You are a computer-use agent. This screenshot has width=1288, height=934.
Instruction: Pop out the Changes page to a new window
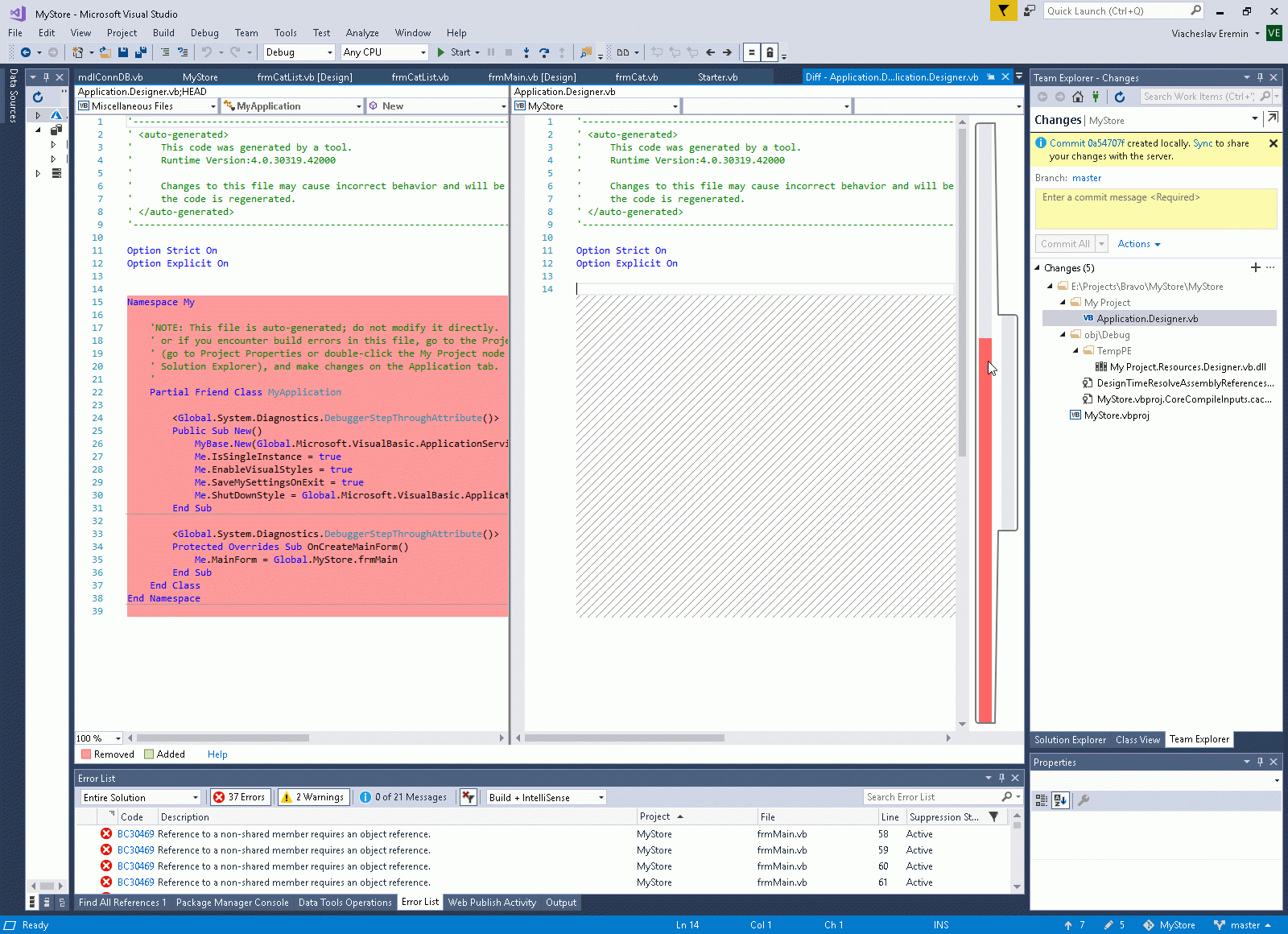click(1272, 118)
